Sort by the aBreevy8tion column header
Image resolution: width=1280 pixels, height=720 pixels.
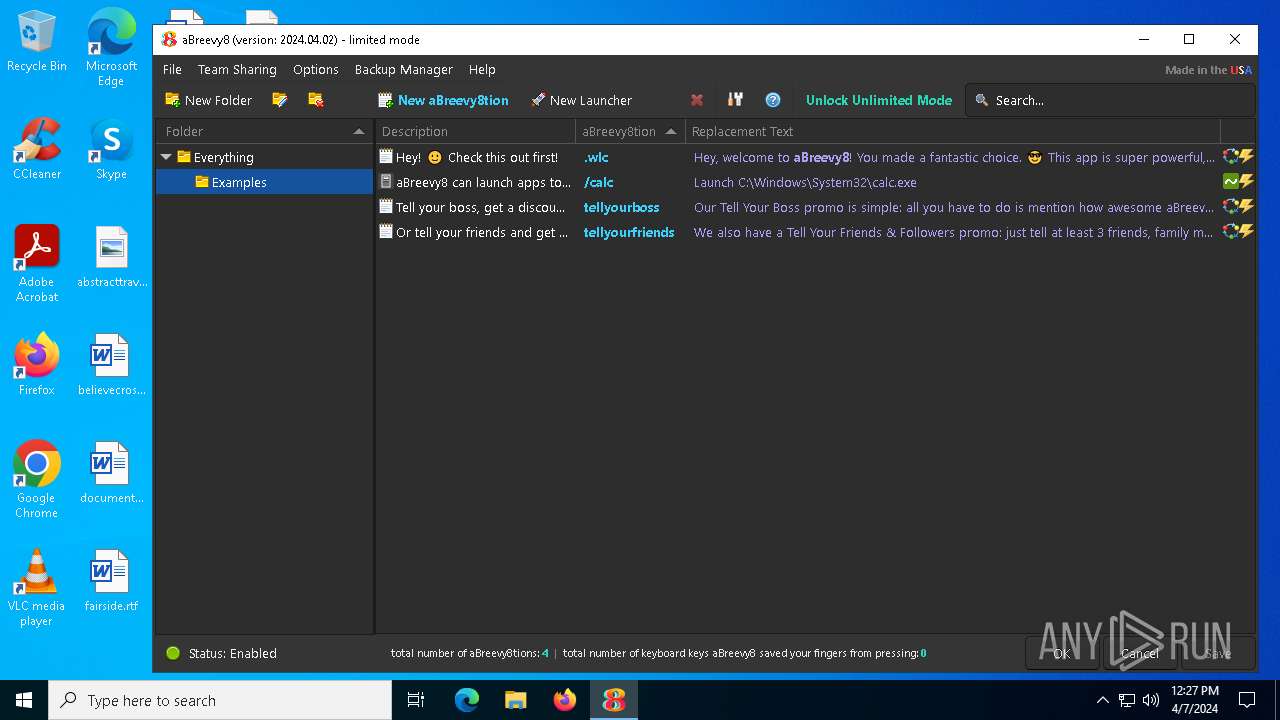click(630, 131)
